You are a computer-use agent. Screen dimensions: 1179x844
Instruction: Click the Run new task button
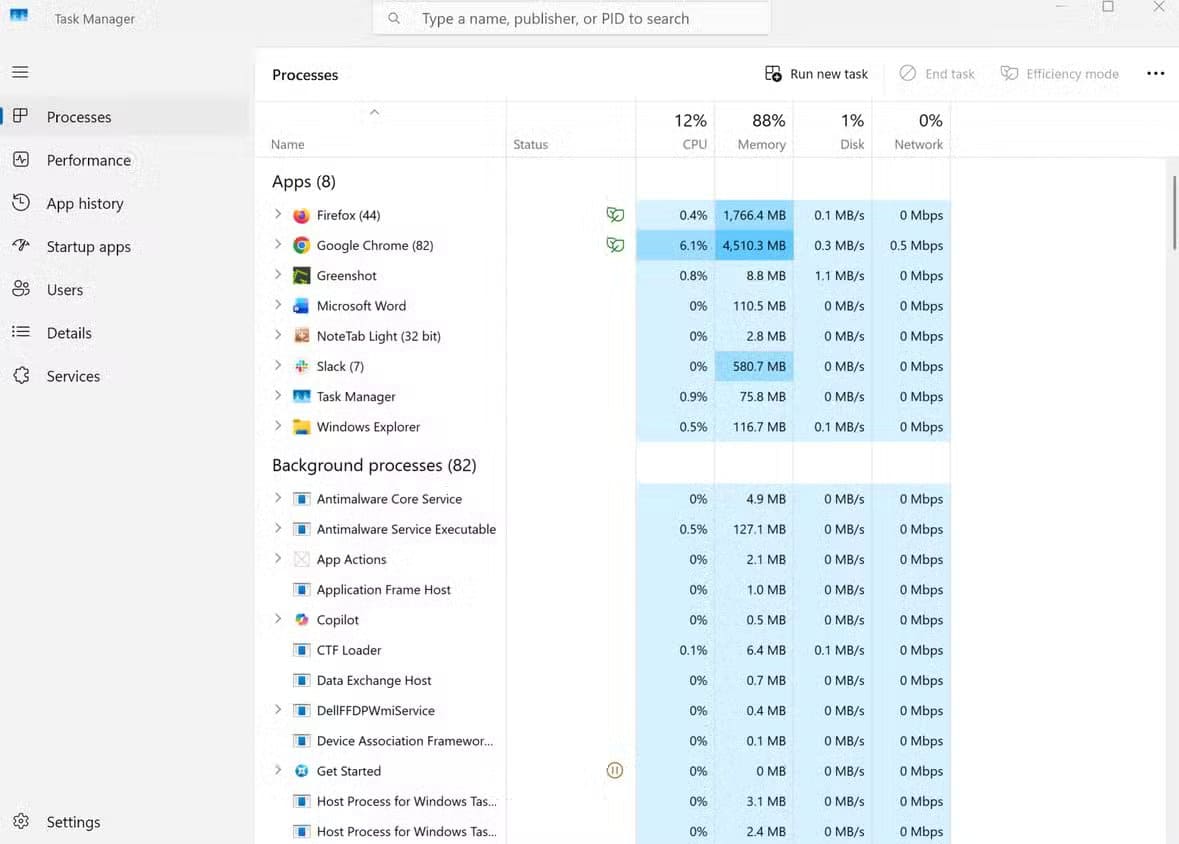(x=817, y=74)
